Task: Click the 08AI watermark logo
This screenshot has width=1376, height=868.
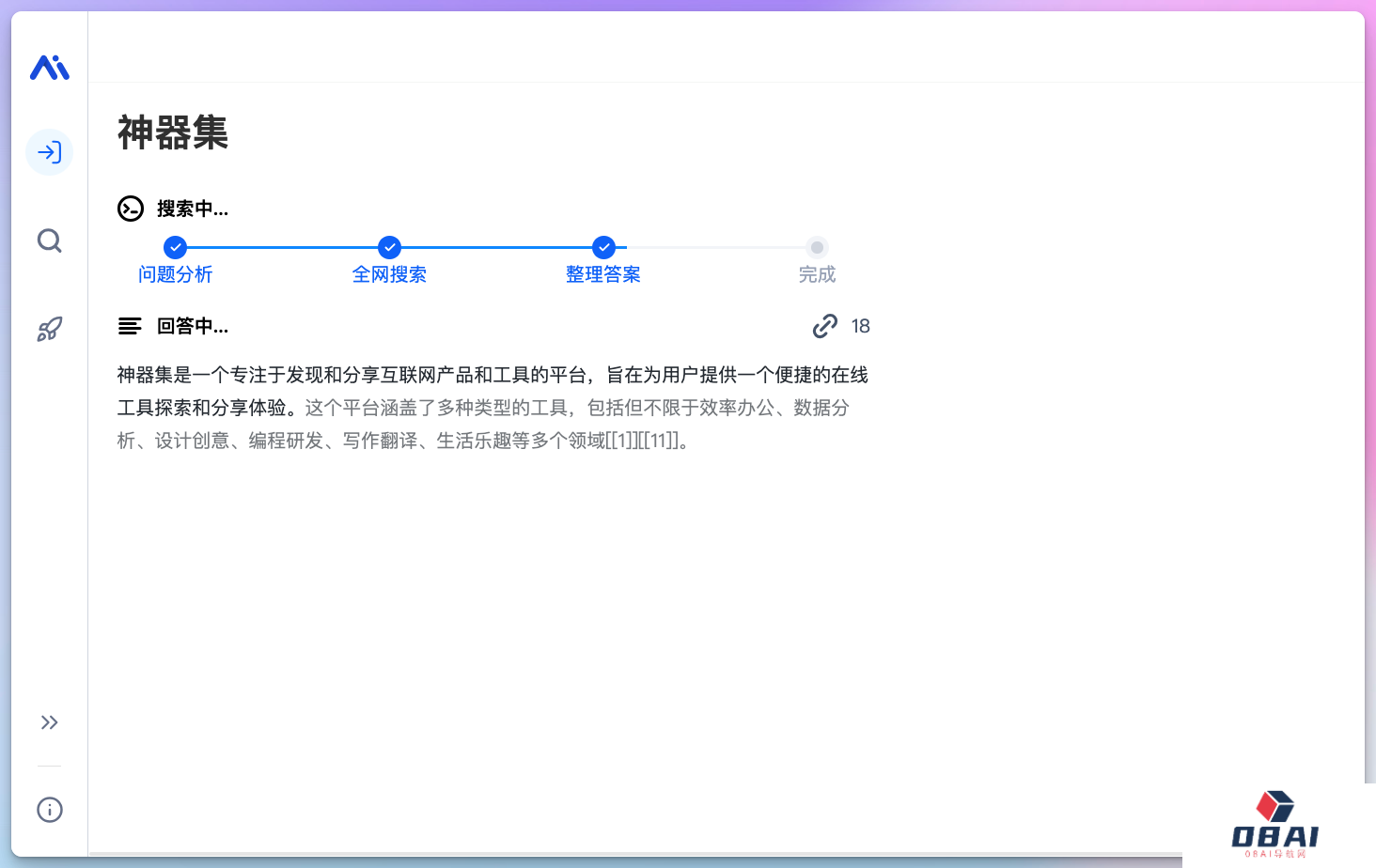Action: 1275,826
